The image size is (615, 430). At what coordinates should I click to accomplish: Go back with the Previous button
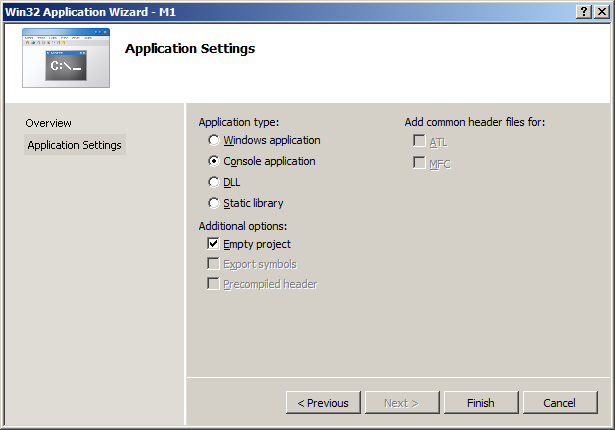[323, 403]
